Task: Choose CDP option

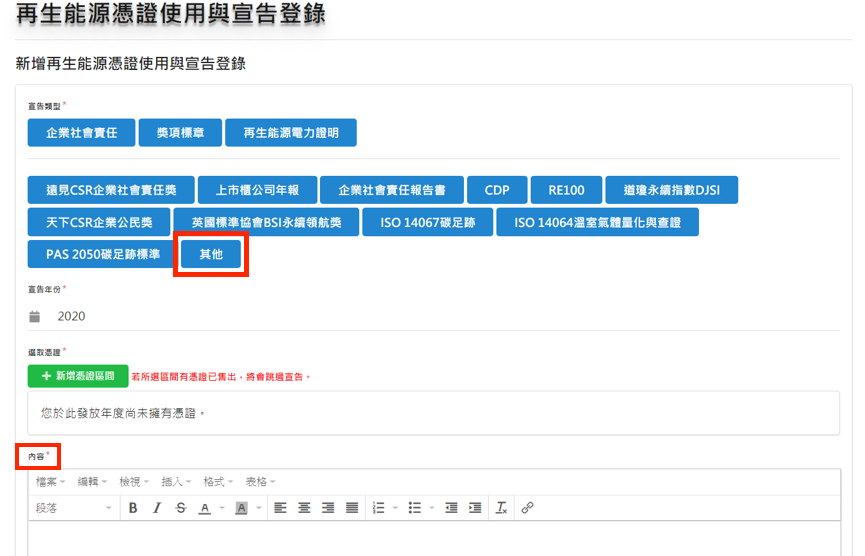Action: (x=497, y=190)
